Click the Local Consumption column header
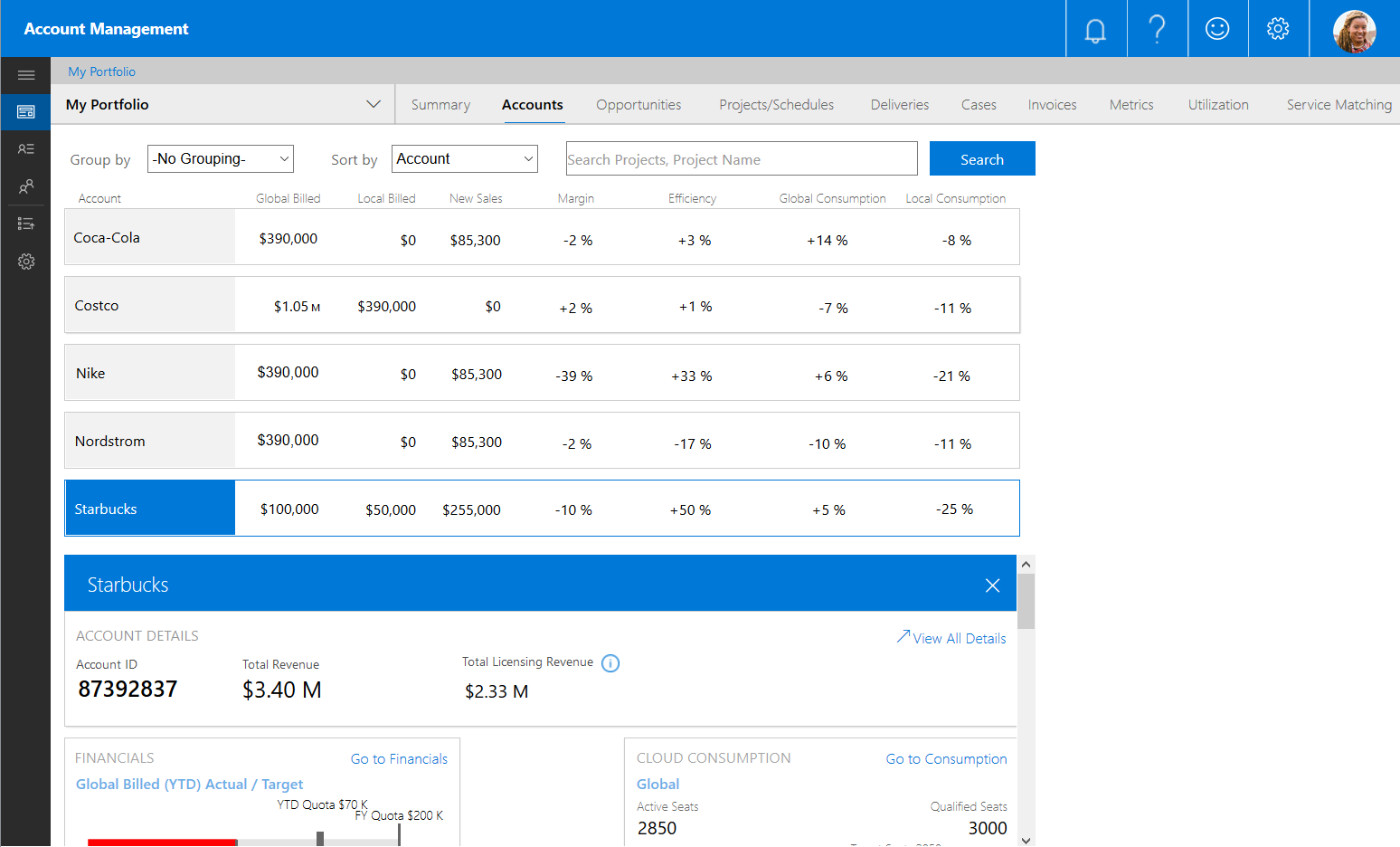The image size is (1400, 847). pos(955,198)
